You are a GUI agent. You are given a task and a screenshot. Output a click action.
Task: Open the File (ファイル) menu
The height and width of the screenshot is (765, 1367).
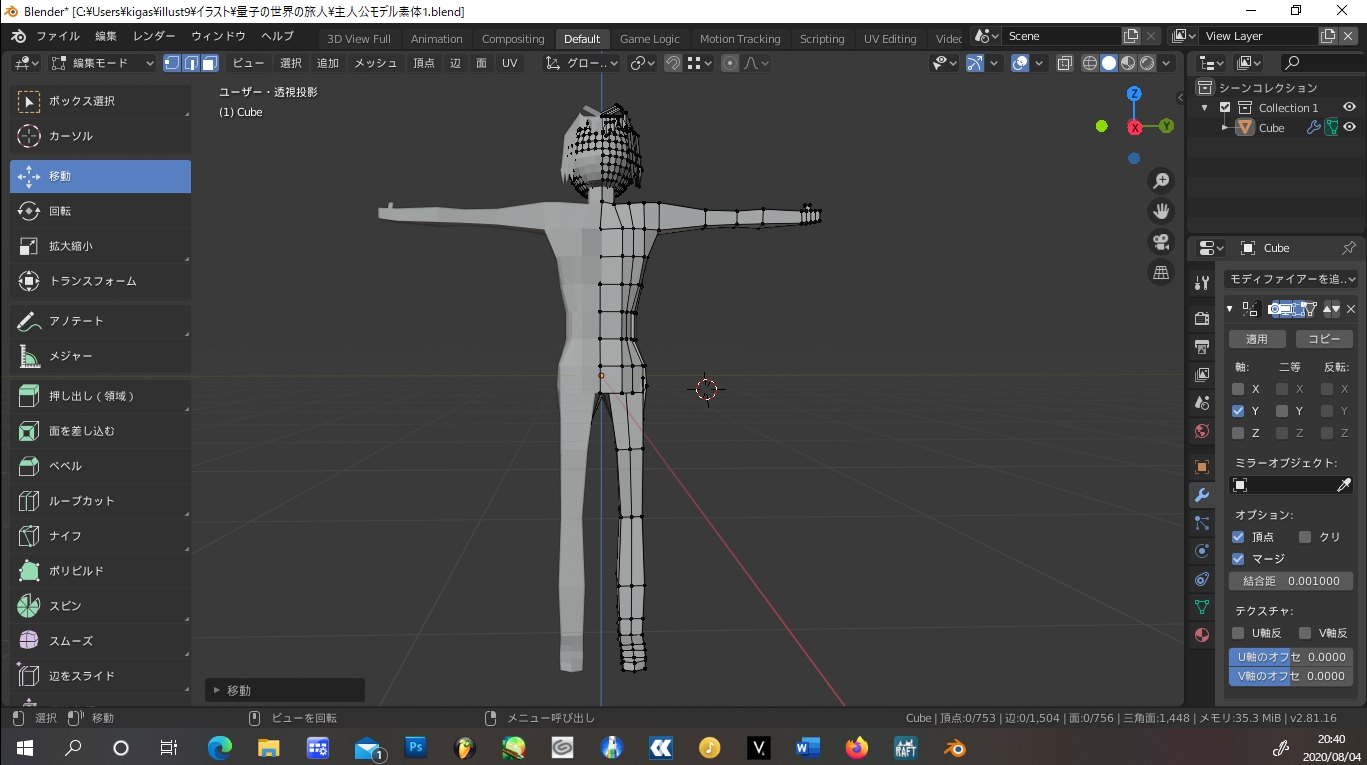(x=57, y=37)
